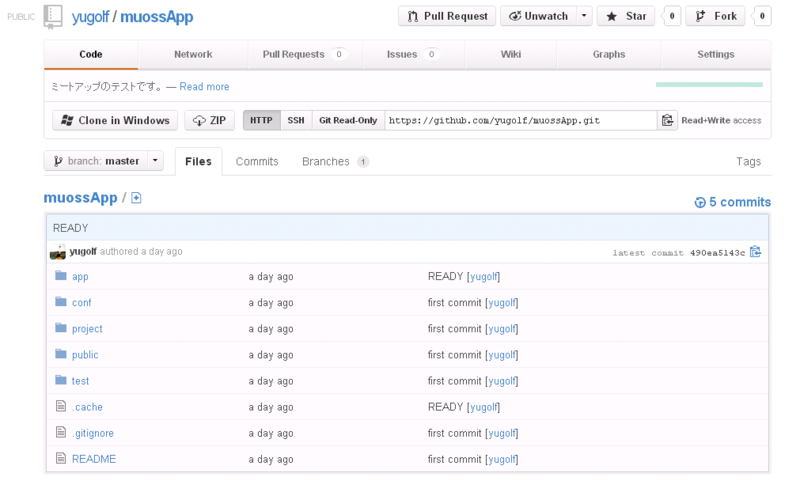
Task: Switch to the Code tab
Action: 91,55
